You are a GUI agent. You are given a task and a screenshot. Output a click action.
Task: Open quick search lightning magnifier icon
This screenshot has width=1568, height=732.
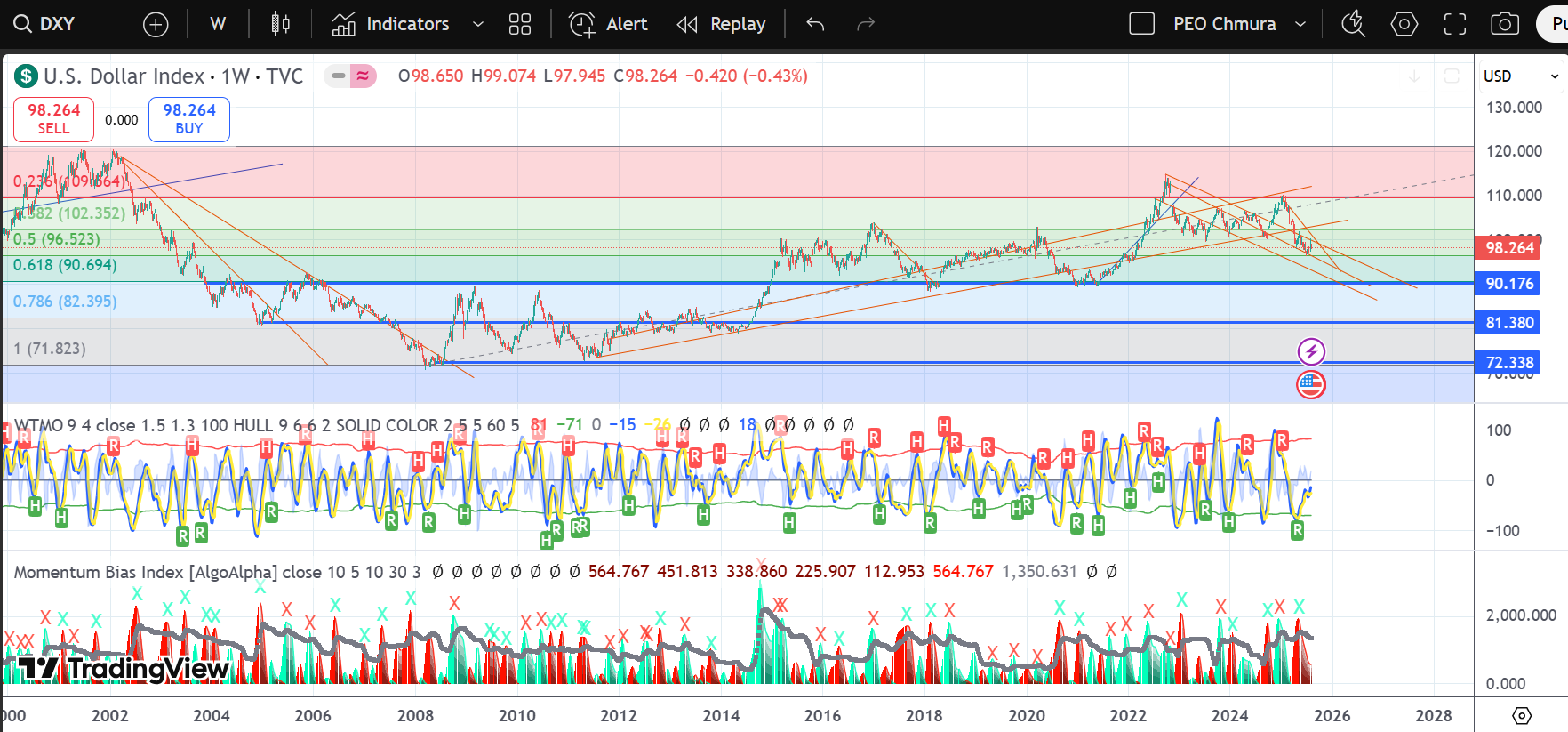click(x=1353, y=24)
